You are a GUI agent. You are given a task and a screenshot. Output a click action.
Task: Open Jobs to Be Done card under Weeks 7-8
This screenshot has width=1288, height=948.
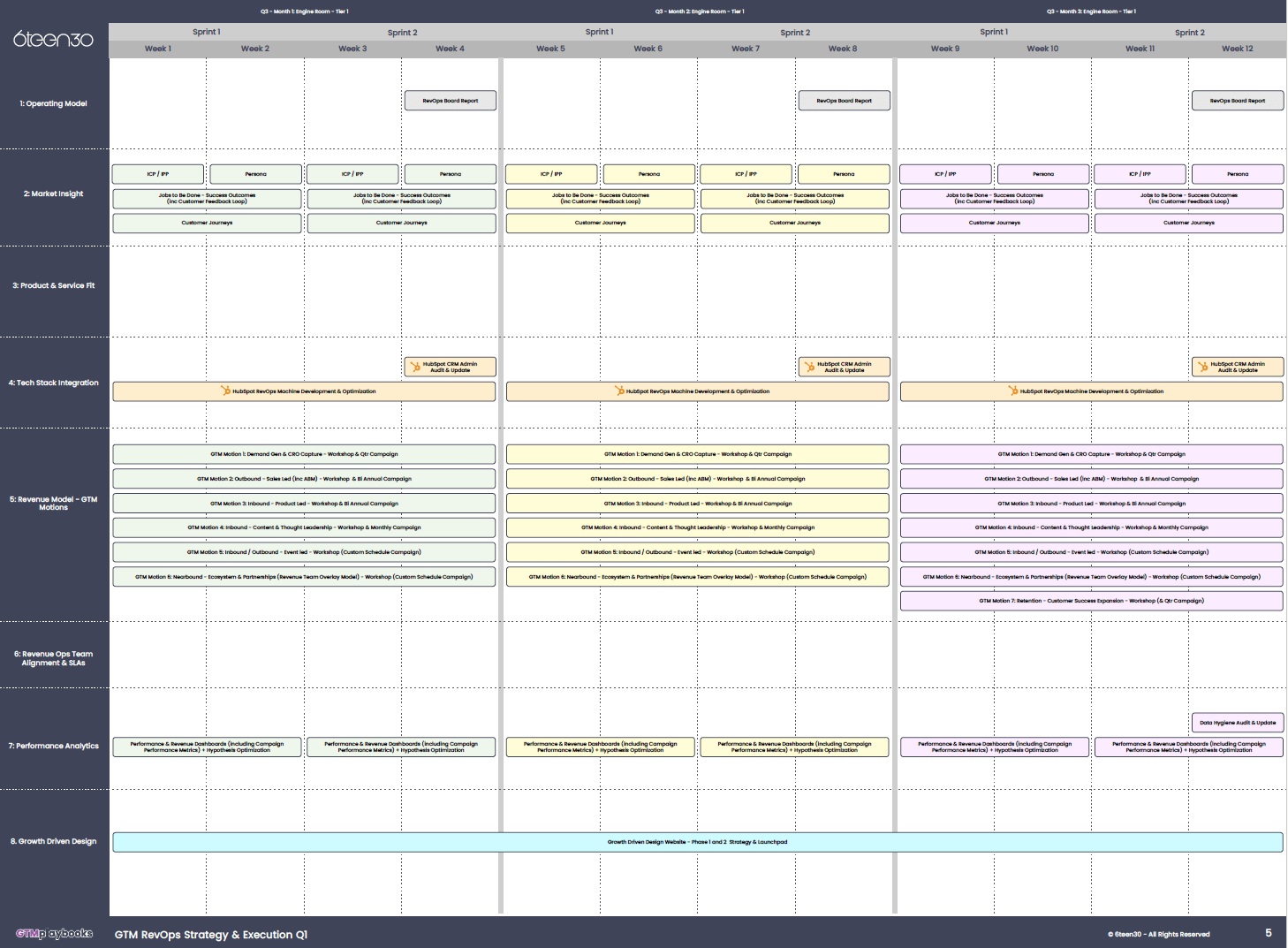[795, 199]
